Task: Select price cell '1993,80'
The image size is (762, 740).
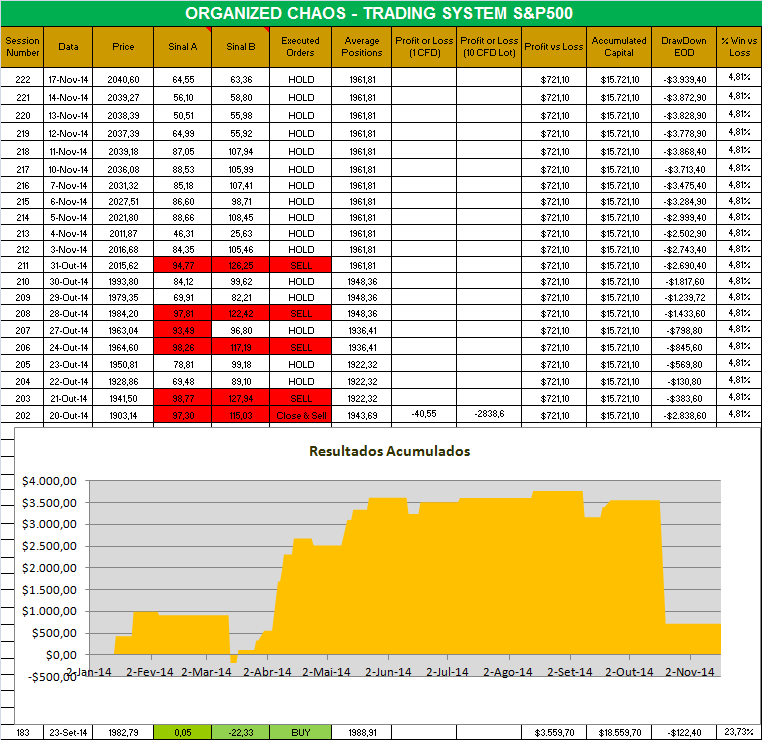Action: [x=123, y=281]
